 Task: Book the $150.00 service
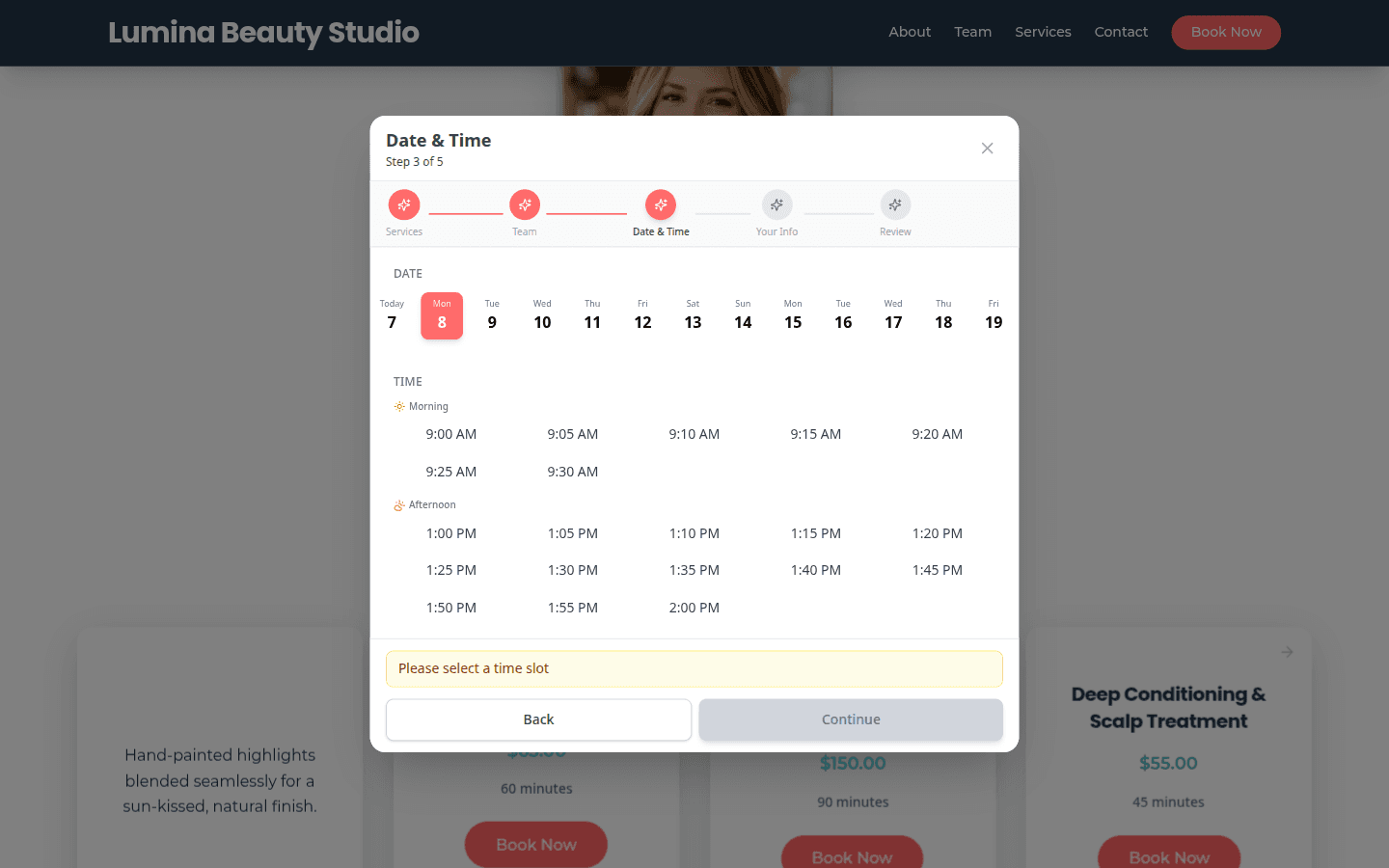click(x=852, y=853)
